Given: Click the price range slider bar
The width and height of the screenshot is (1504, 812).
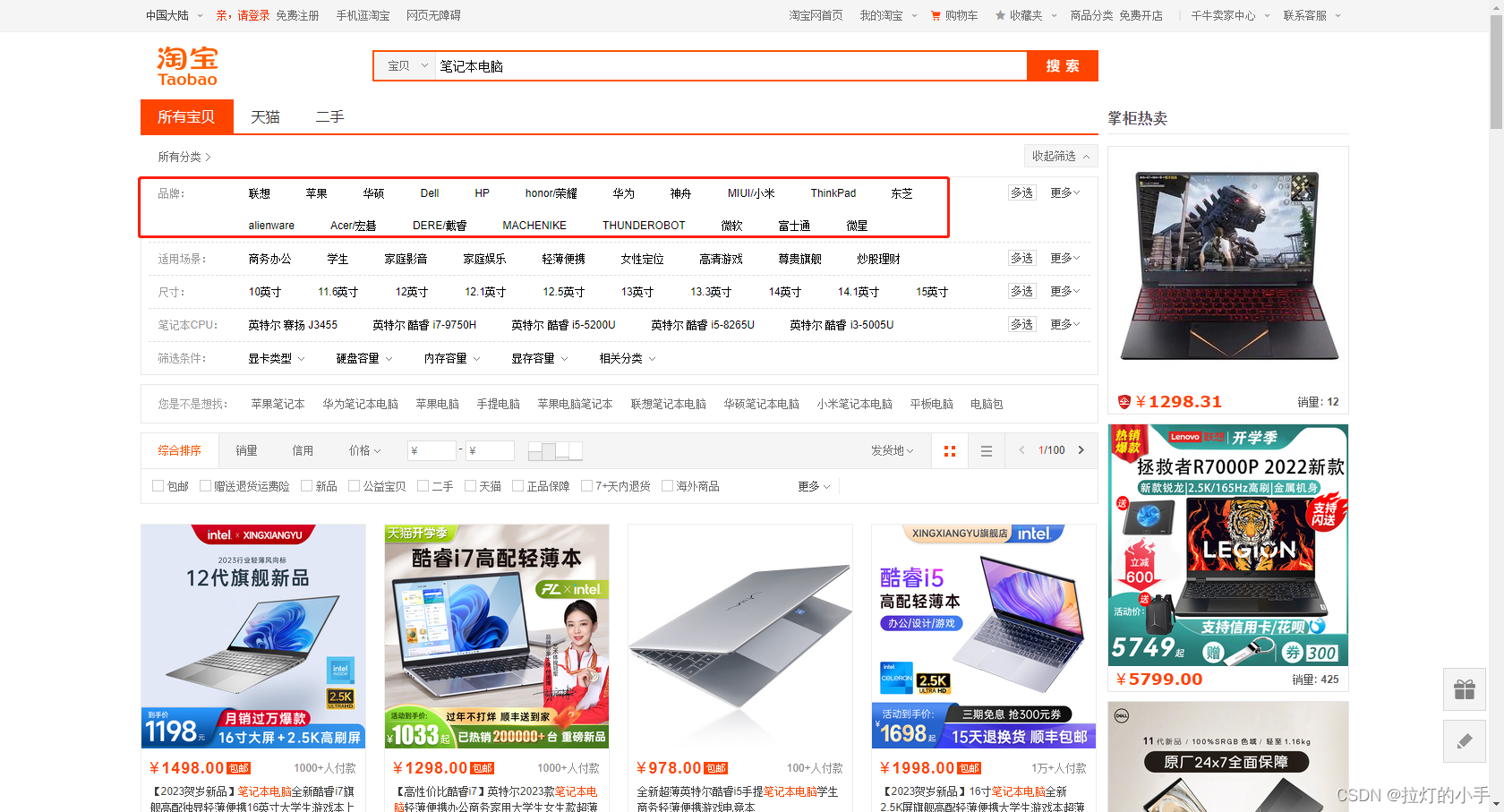Looking at the screenshot, I should 555,450.
